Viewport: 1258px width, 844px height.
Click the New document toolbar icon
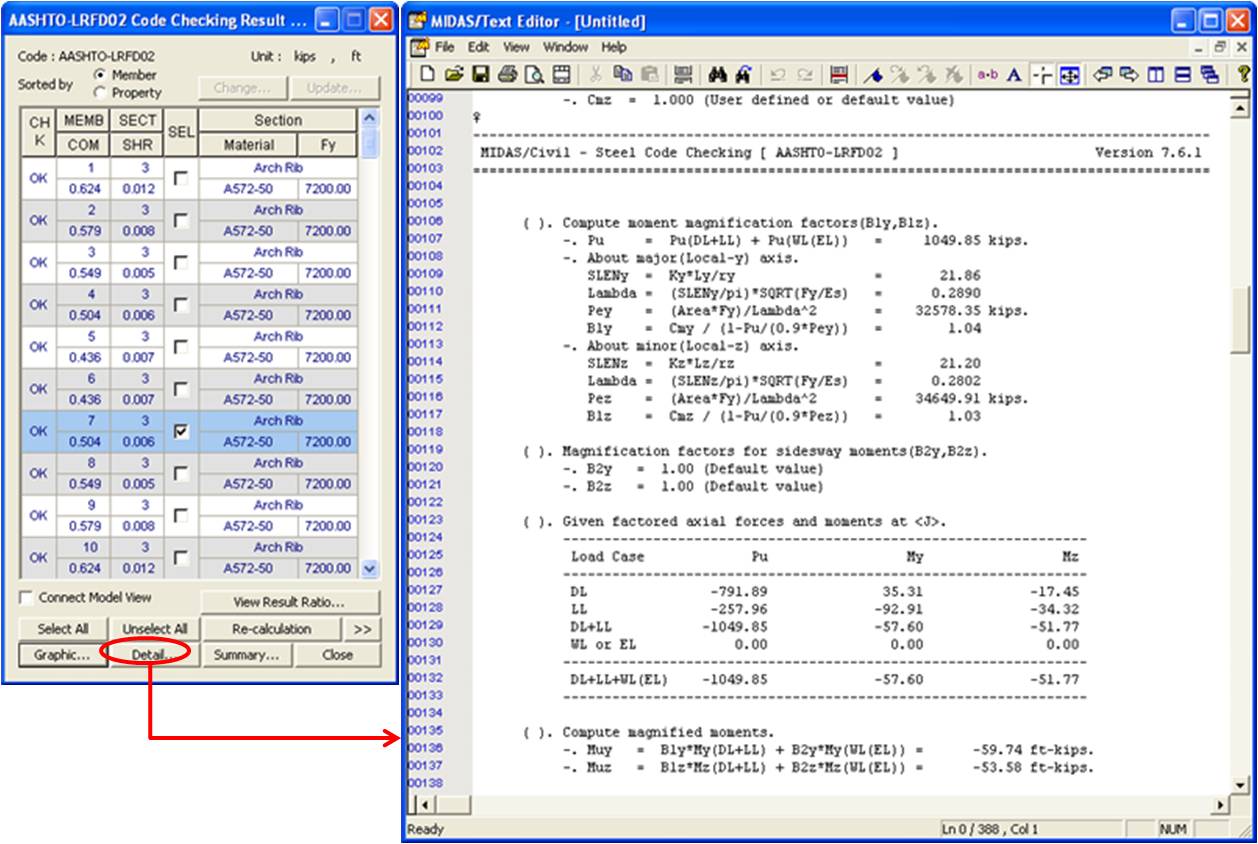coord(427,74)
